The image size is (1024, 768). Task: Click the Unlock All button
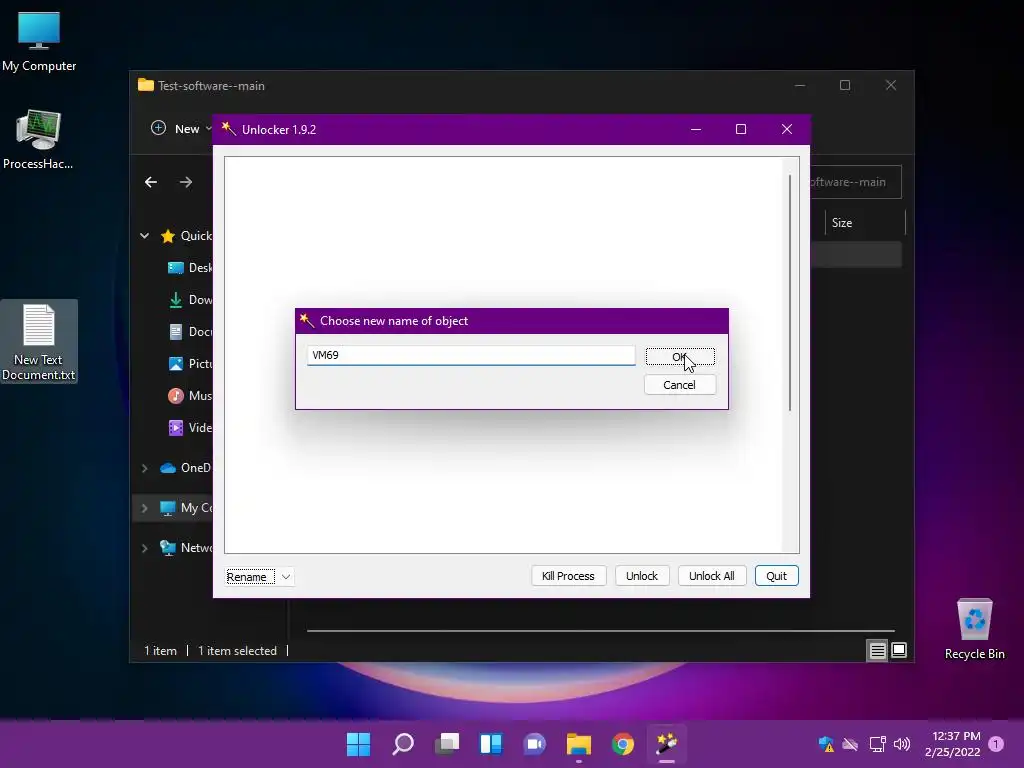(x=712, y=576)
